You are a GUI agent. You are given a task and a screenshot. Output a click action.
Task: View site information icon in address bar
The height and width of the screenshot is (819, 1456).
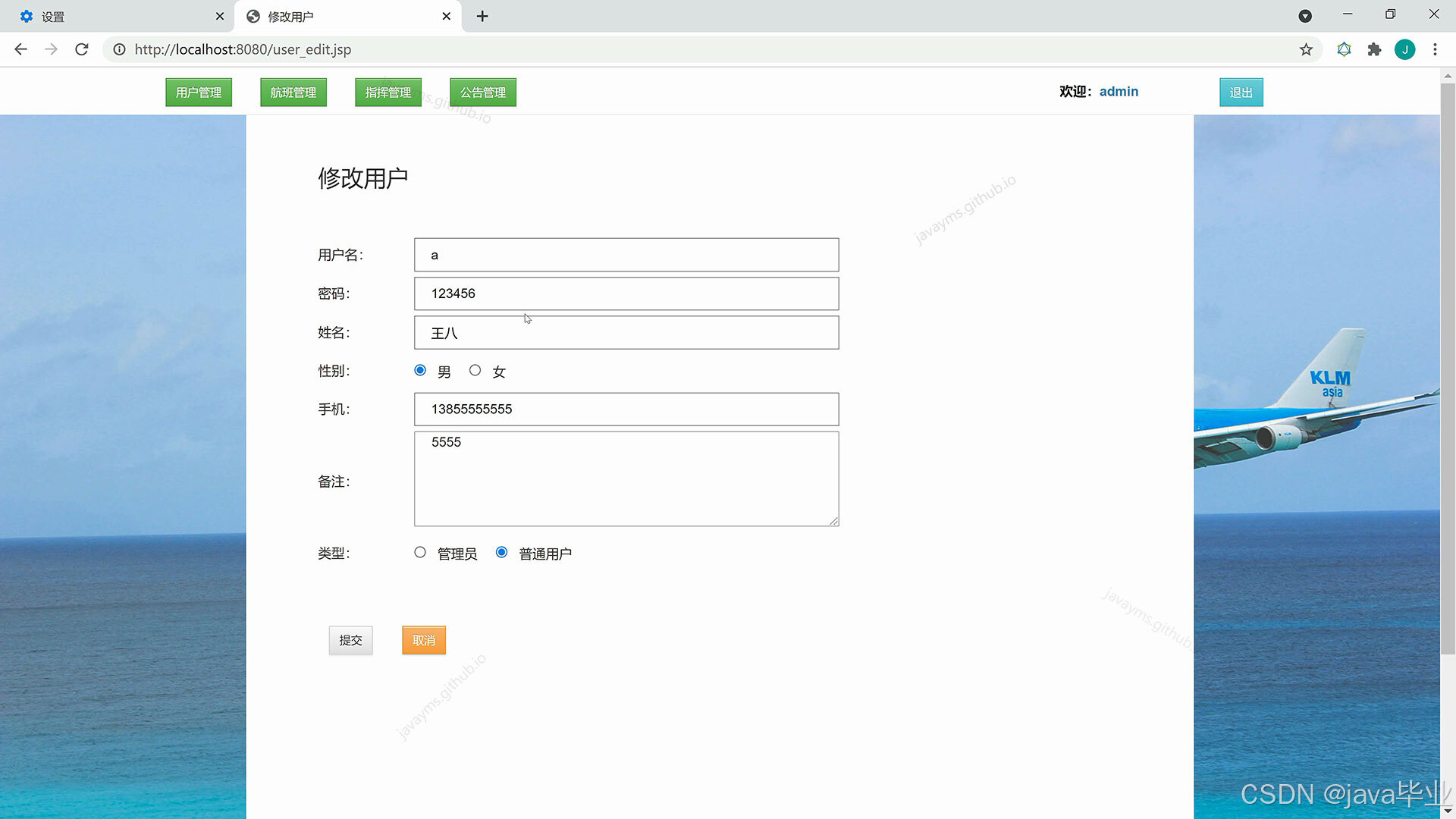[119, 49]
